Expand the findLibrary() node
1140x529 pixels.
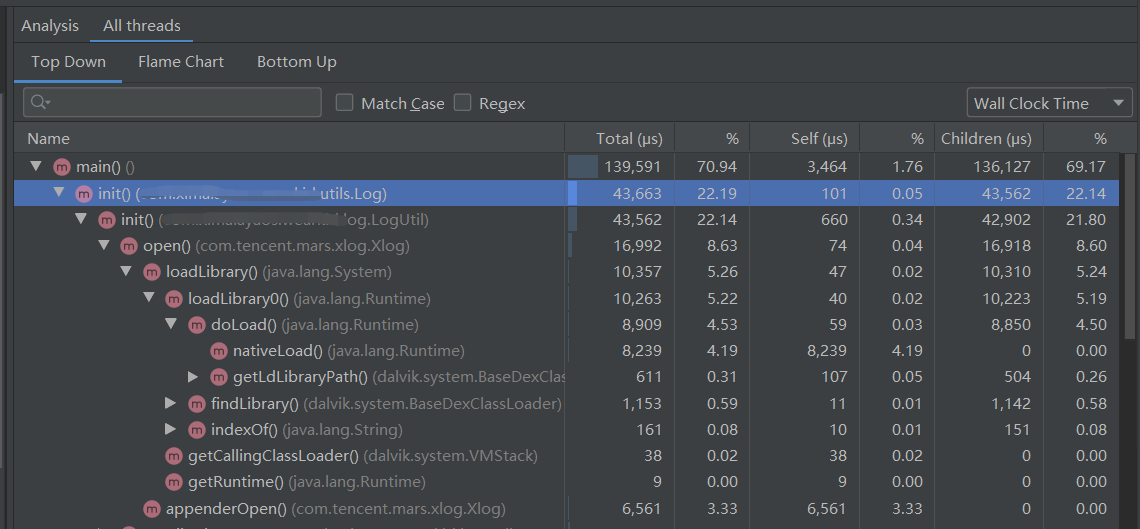click(171, 403)
